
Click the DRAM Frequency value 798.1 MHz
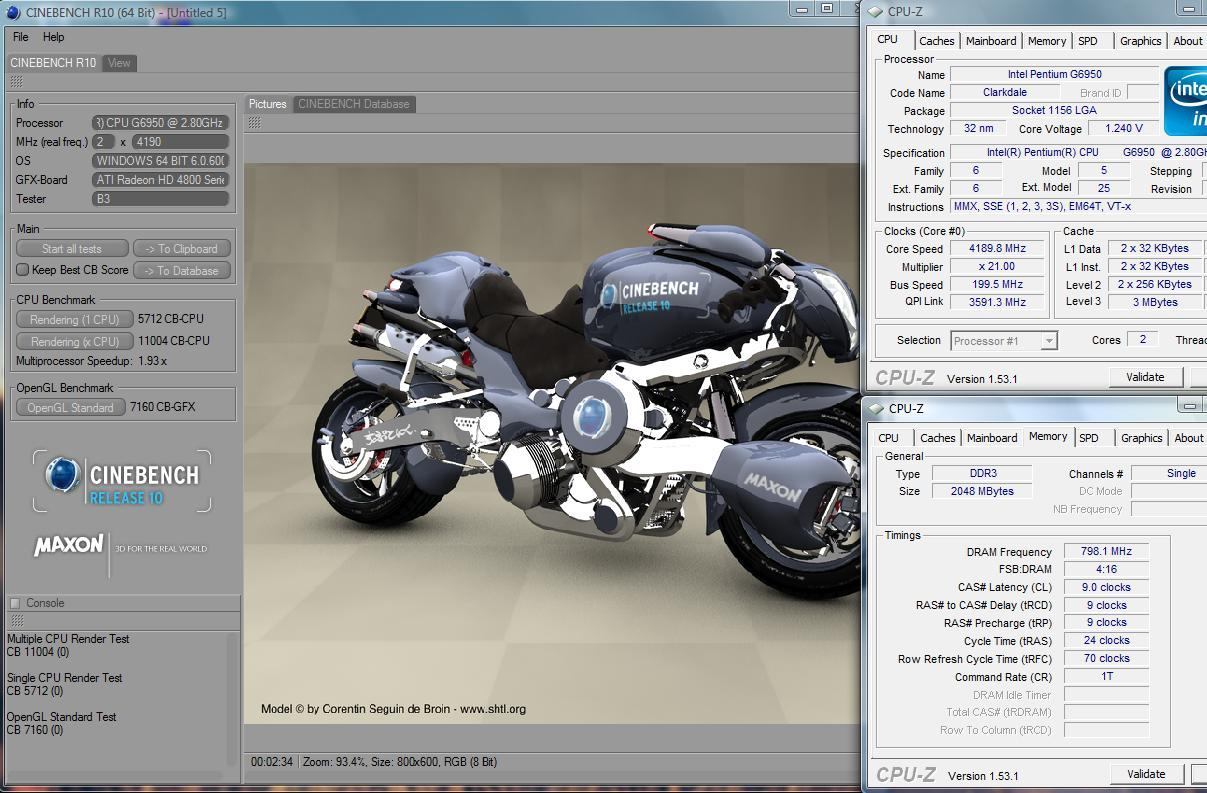(x=1106, y=551)
